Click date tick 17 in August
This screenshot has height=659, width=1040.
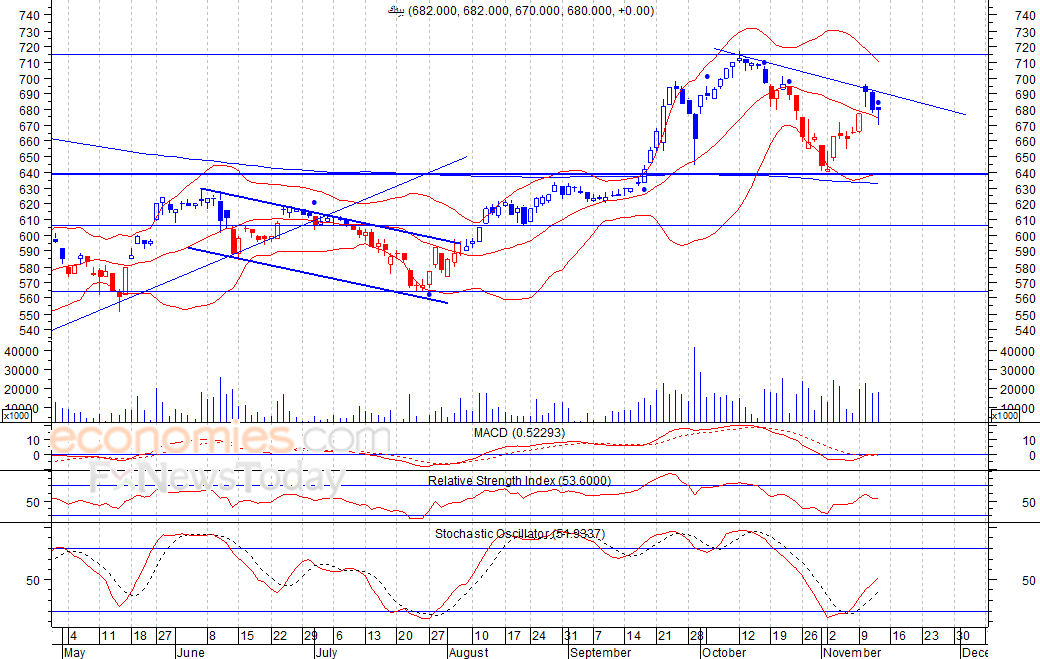point(513,636)
